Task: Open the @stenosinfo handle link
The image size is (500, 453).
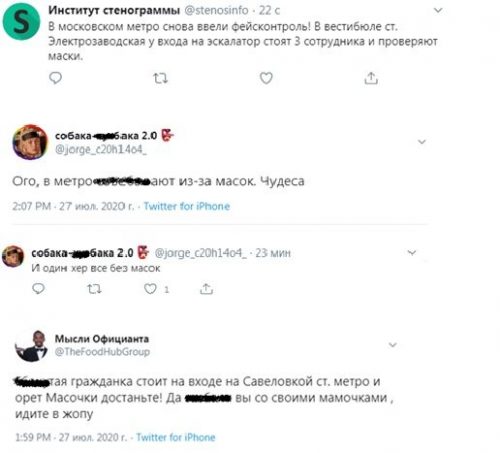Action: (x=217, y=10)
